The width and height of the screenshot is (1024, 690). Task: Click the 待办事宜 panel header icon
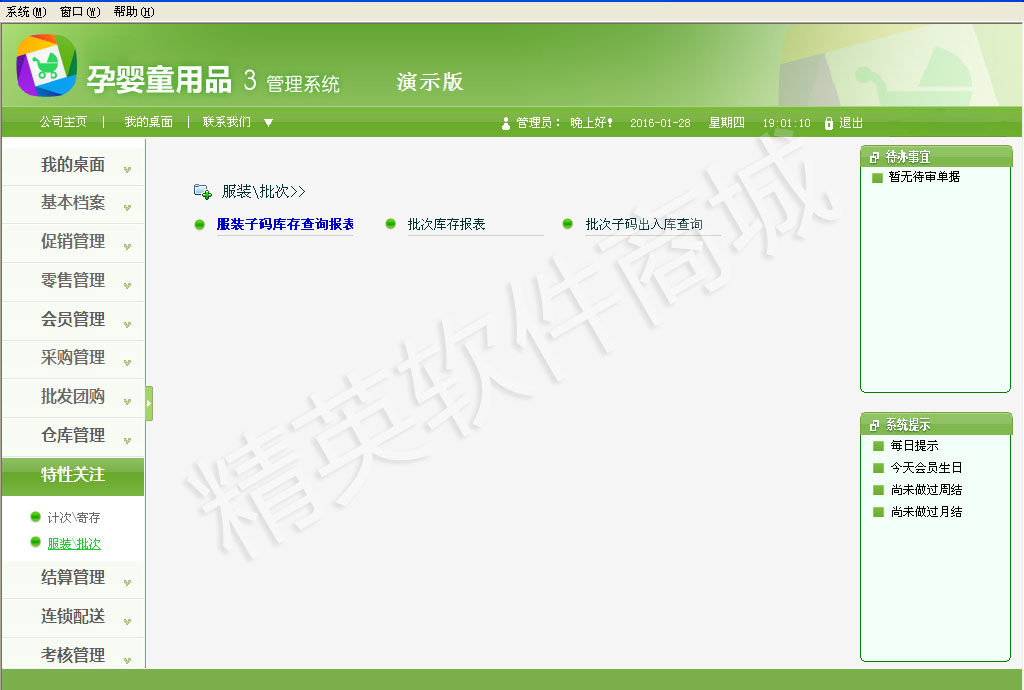click(x=874, y=157)
